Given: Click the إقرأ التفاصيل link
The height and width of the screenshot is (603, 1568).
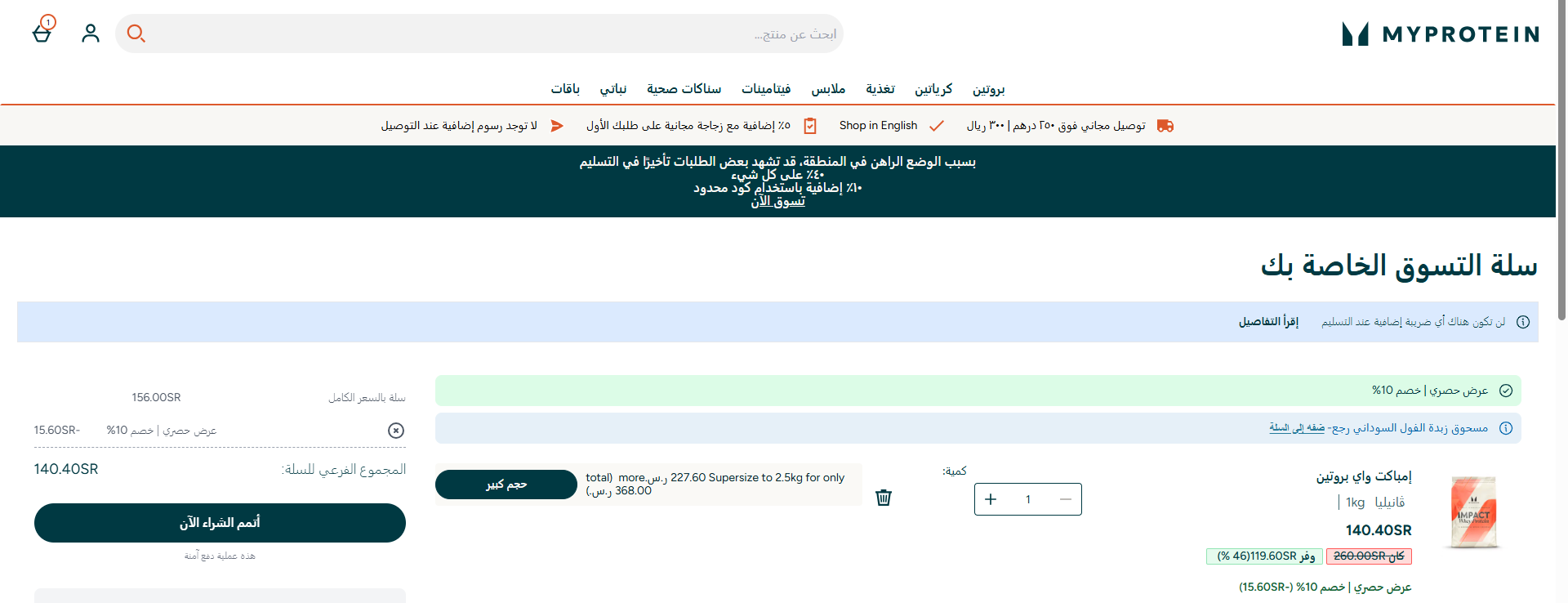Looking at the screenshot, I should tap(1268, 322).
